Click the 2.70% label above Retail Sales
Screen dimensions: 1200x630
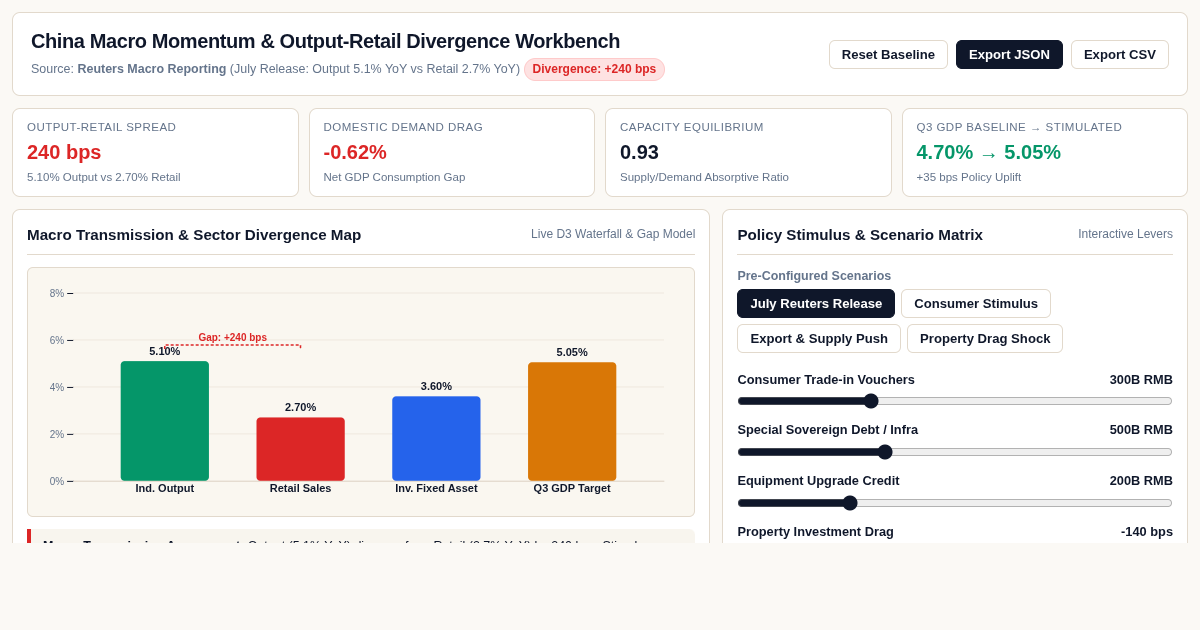pyautogui.click(x=300, y=407)
